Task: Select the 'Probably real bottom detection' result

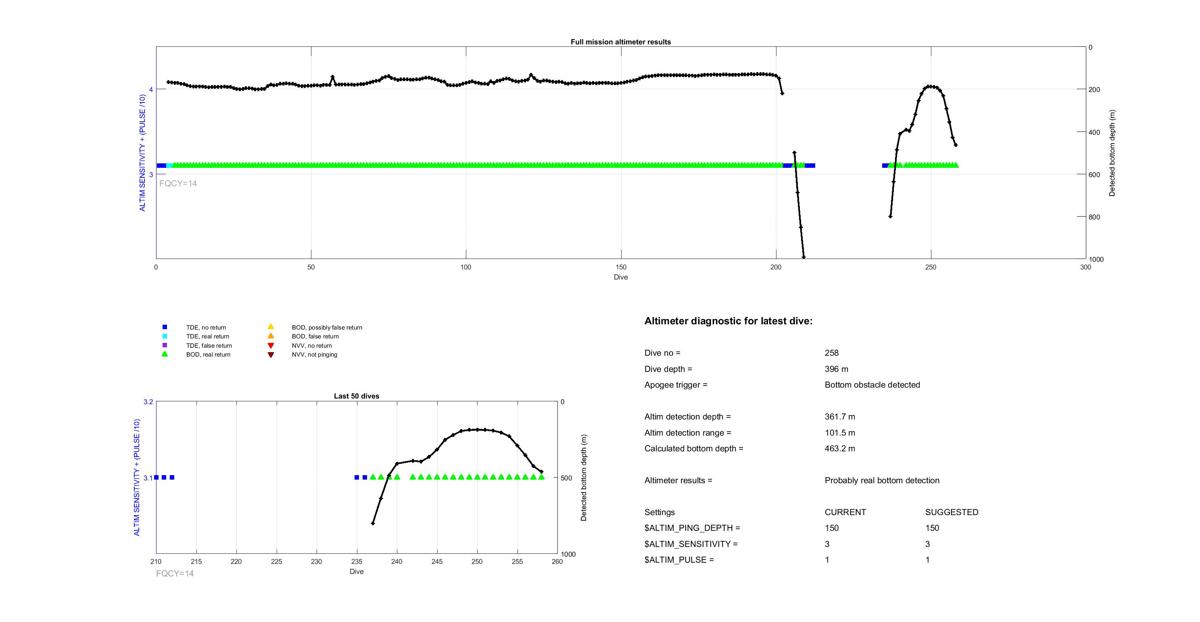Action: pos(882,481)
